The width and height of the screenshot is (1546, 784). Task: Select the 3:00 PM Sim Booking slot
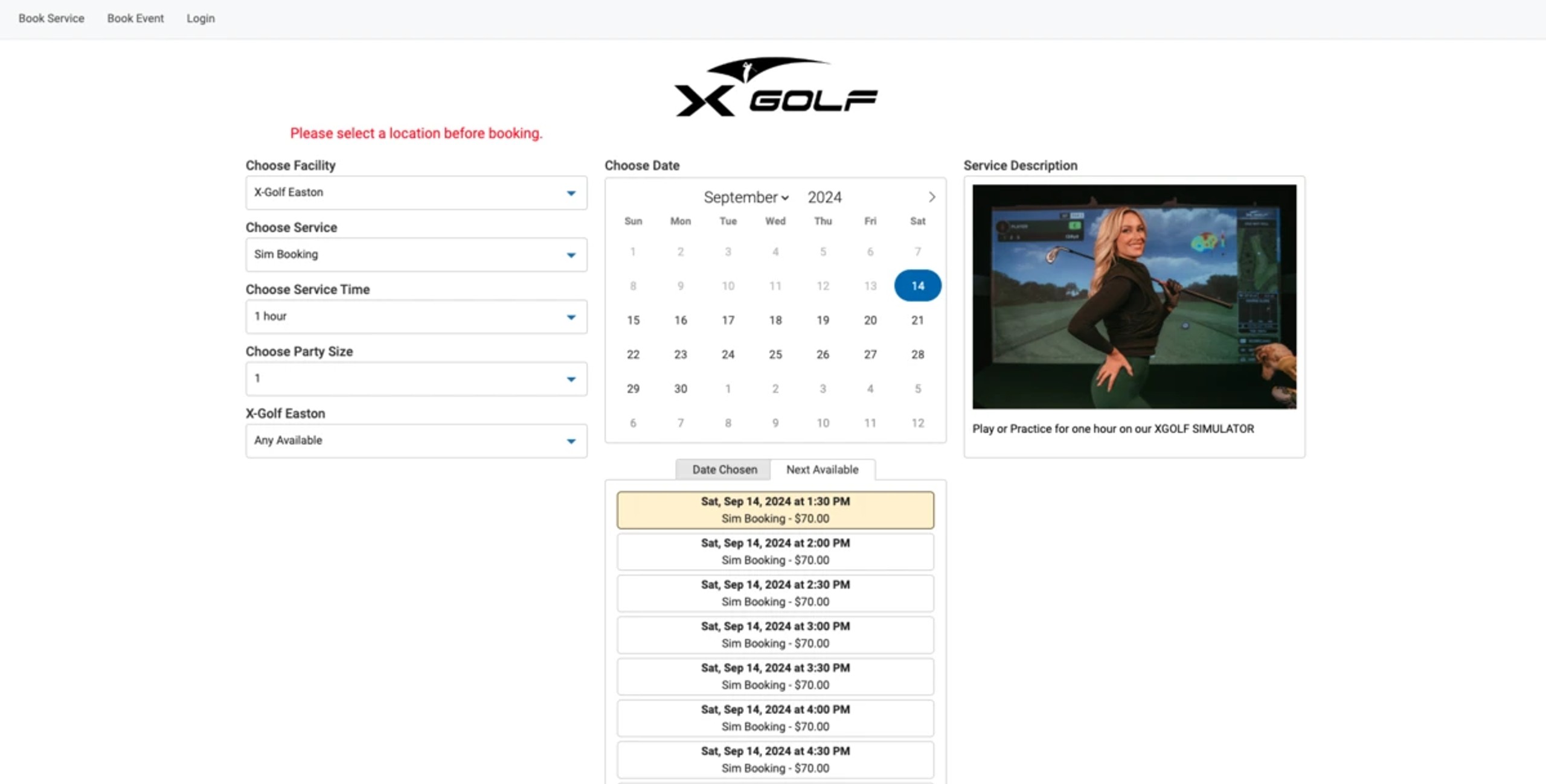[x=775, y=635]
